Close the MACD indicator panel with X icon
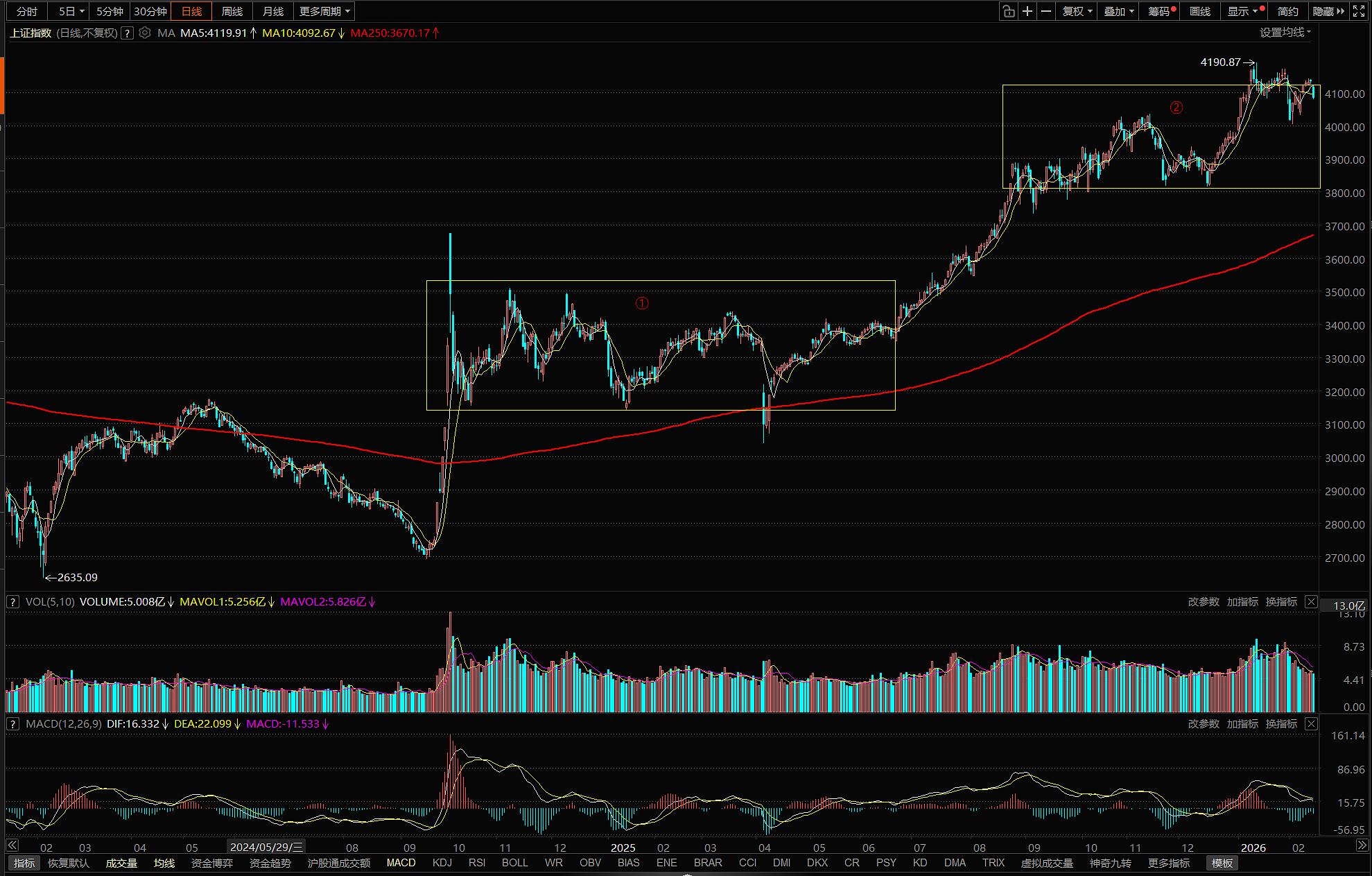This screenshot has width=1372, height=876. point(1311,723)
